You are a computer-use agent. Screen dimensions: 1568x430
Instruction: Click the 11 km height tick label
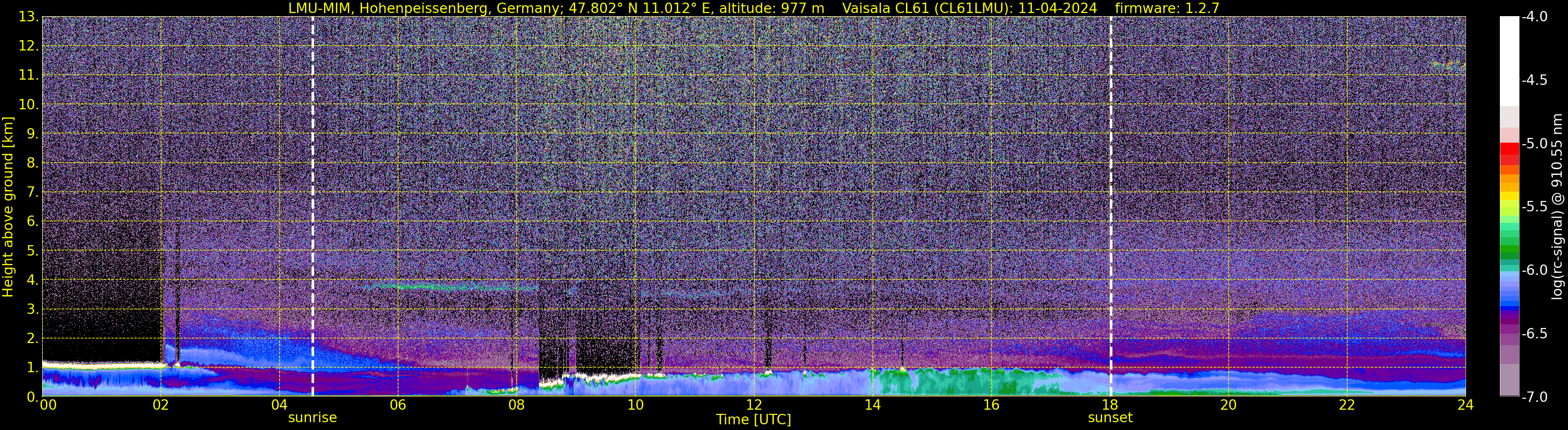click(29, 75)
